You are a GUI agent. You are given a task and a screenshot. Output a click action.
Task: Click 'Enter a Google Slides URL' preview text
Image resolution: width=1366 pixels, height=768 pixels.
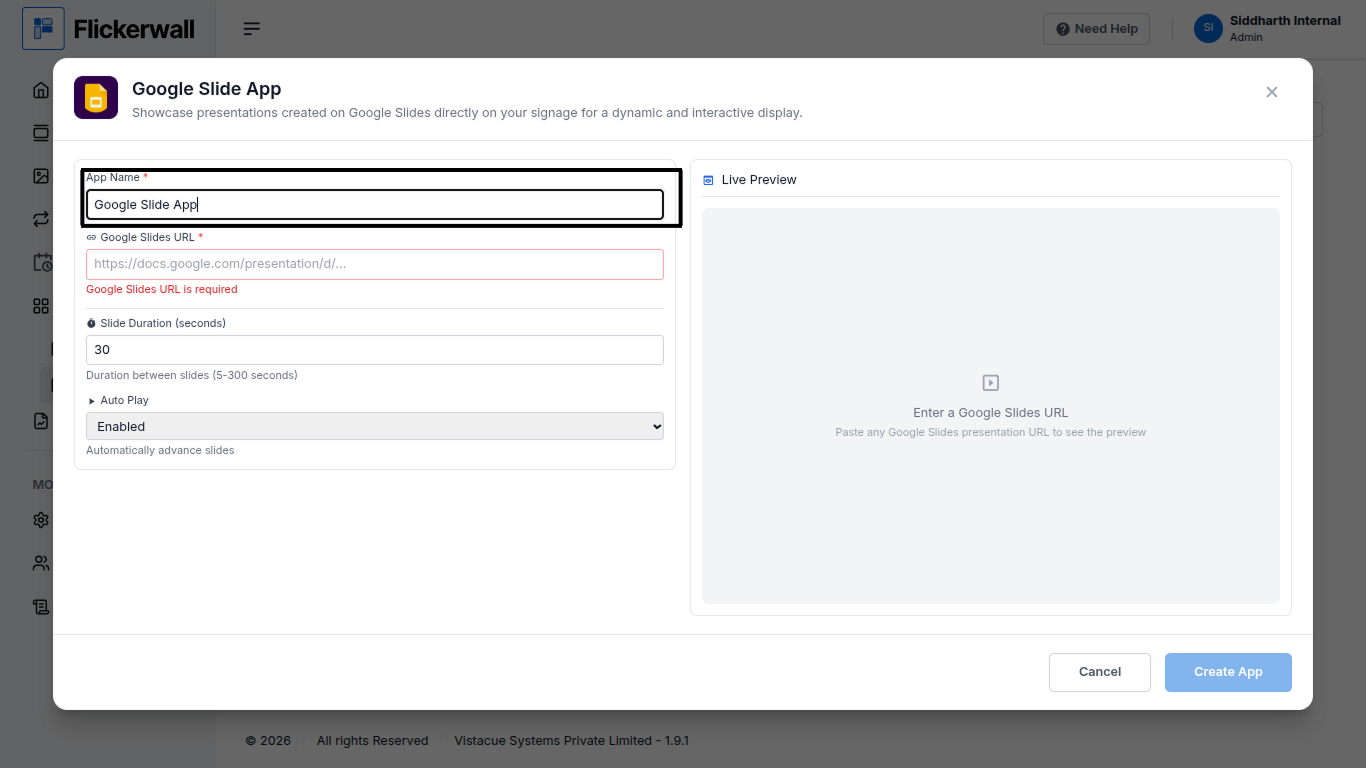(x=991, y=413)
